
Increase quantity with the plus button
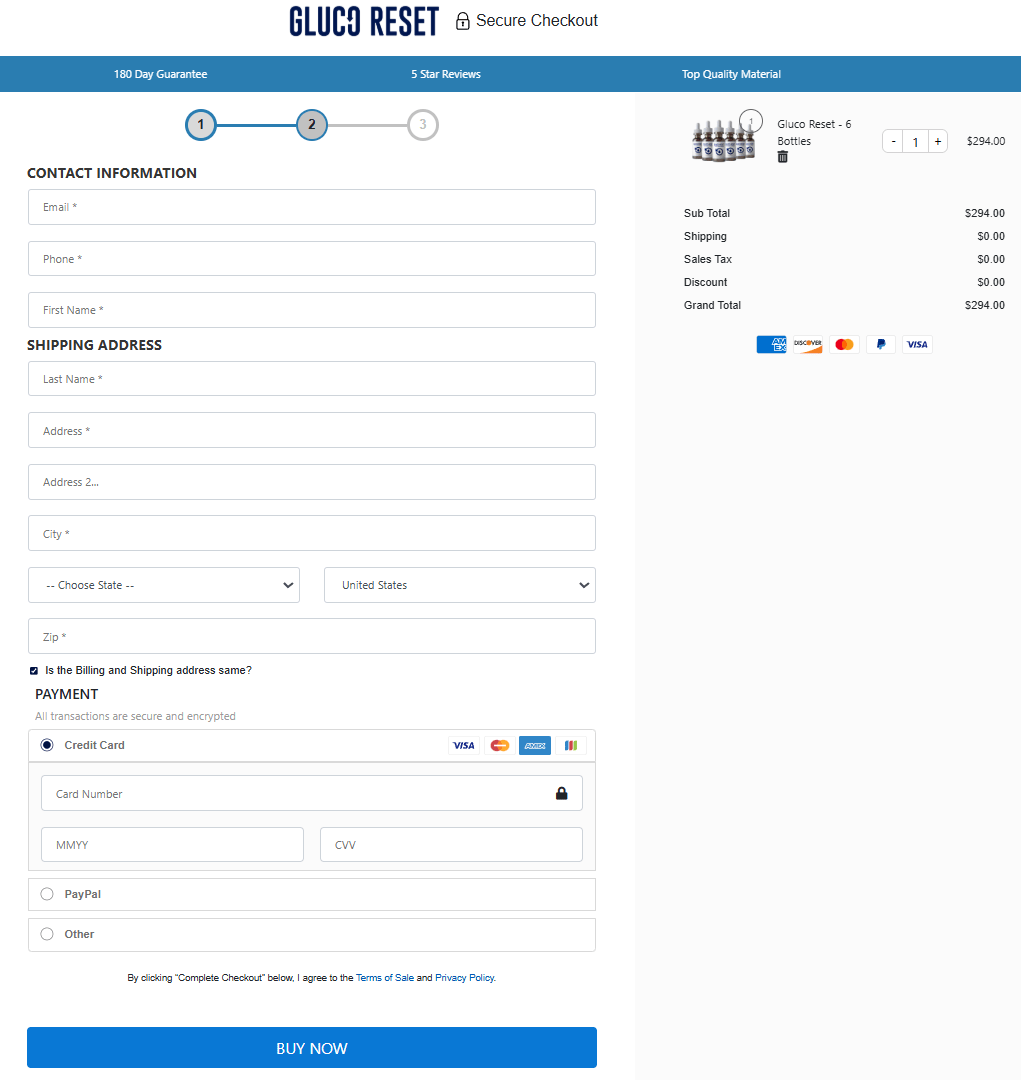[937, 142]
